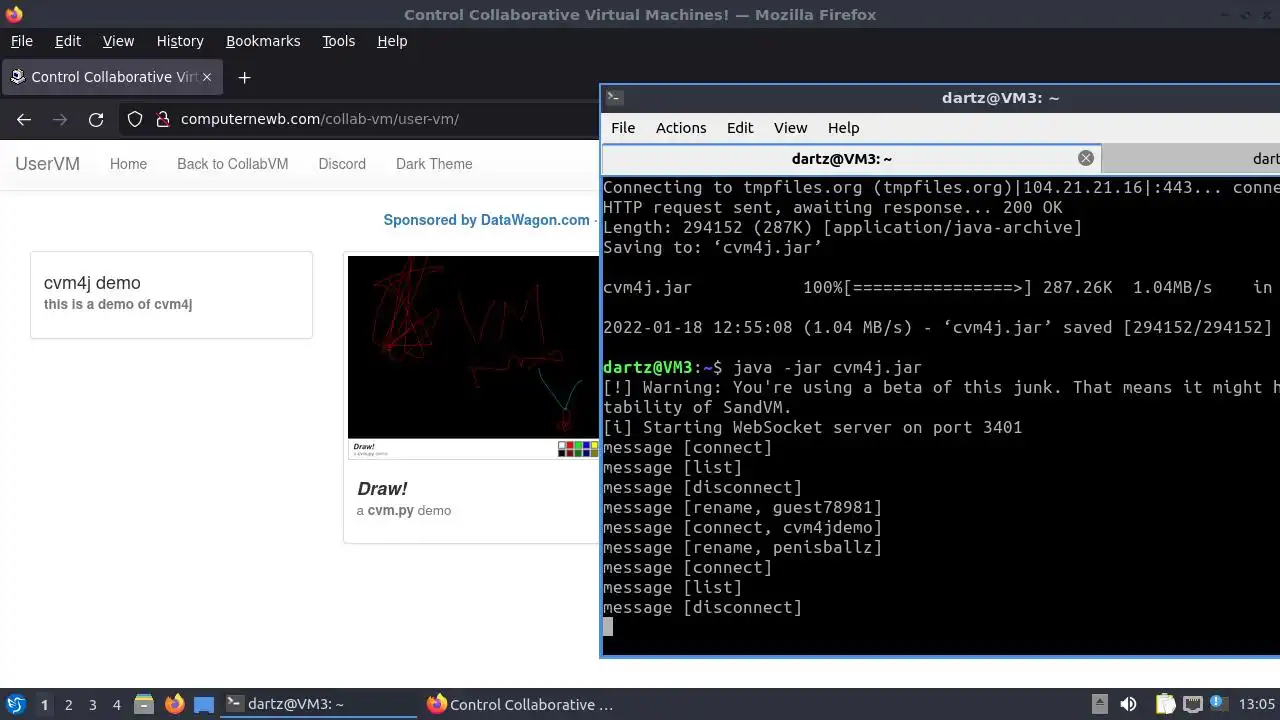This screenshot has width=1280, height=720.
Task: Select first dartz@VM3 terminal tab
Action: 850,158
